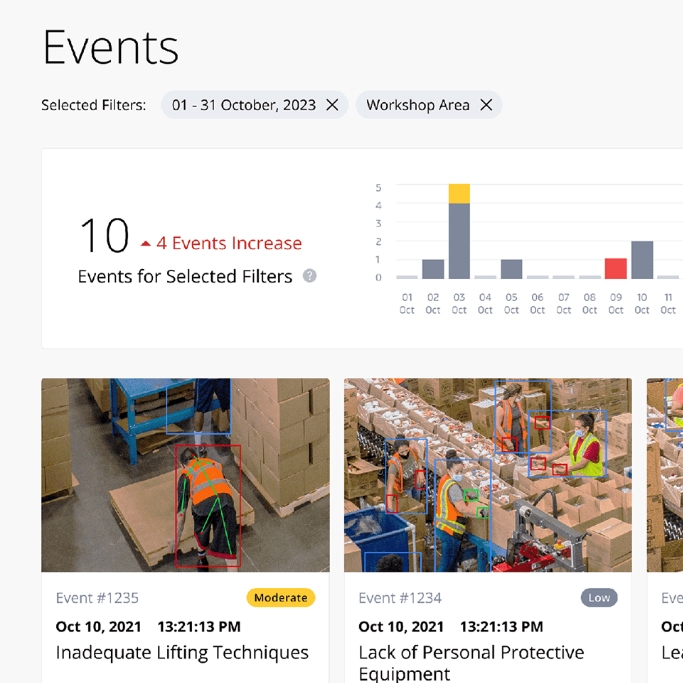
Task: Click the 09 Oct axis label
Action: point(616,303)
